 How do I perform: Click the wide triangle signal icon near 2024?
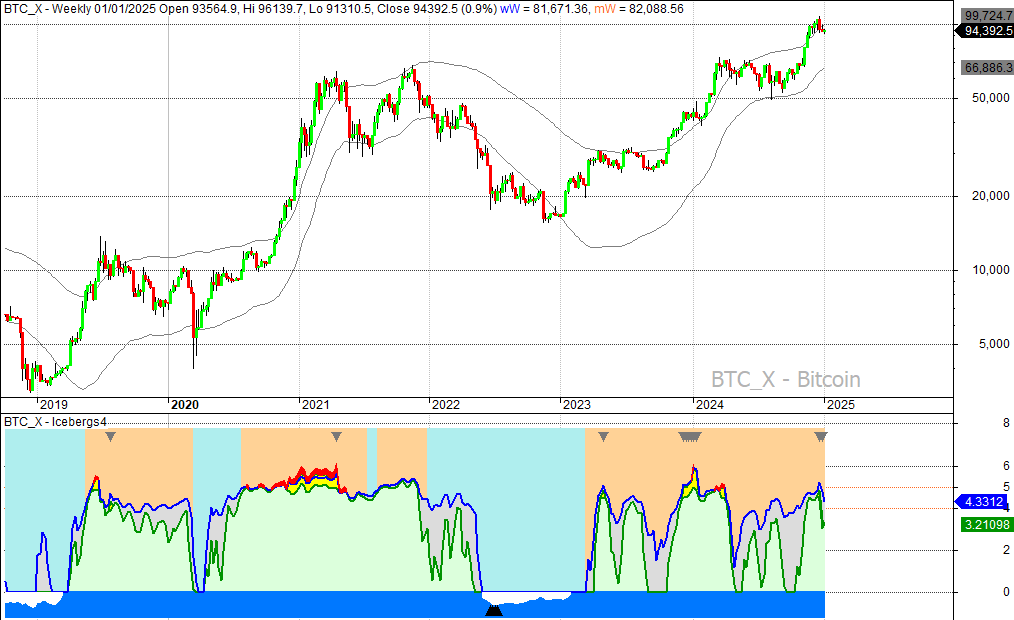pyautogui.click(x=690, y=437)
